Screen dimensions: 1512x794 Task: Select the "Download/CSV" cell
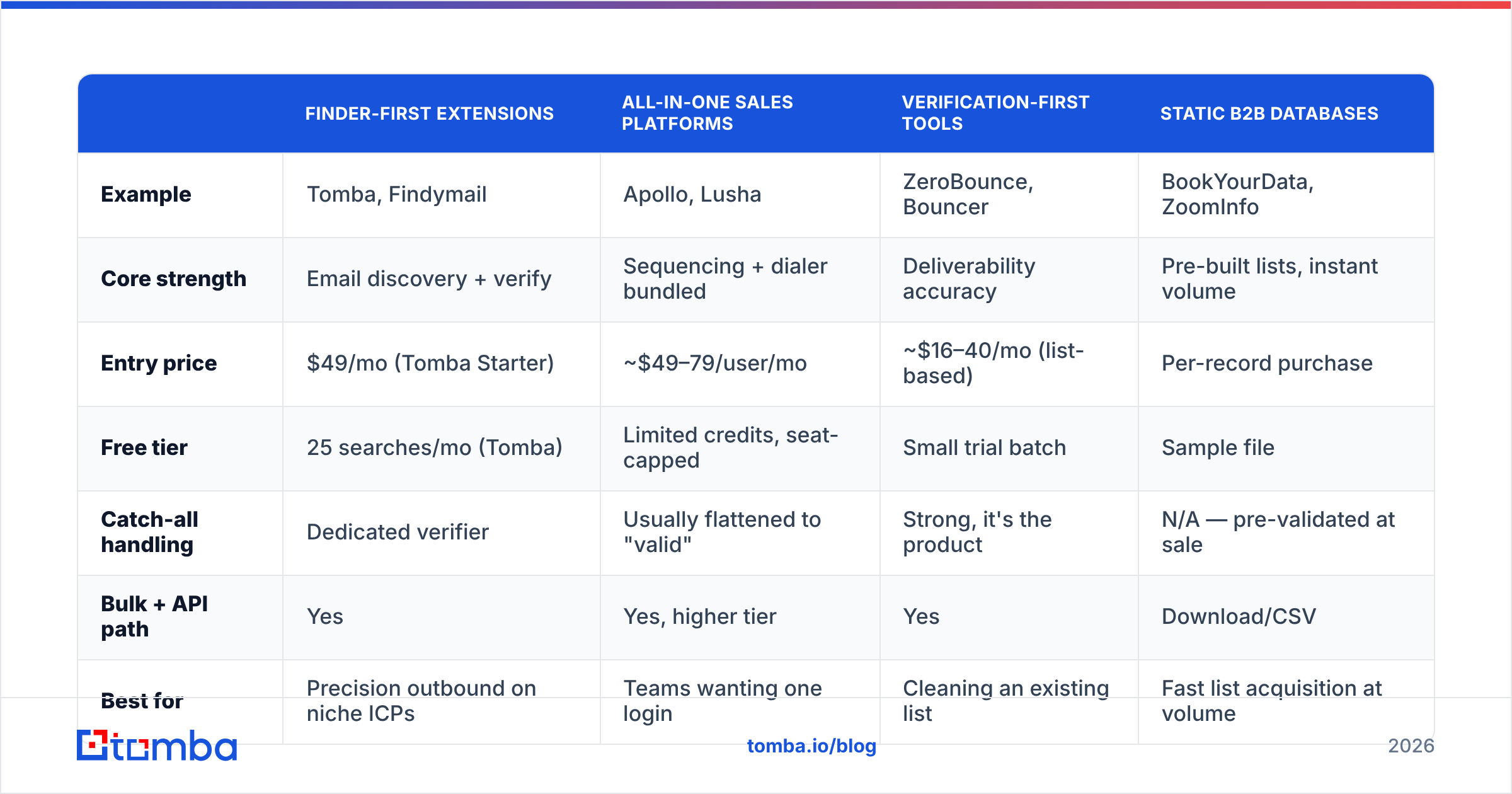pyautogui.click(x=1286, y=618)
